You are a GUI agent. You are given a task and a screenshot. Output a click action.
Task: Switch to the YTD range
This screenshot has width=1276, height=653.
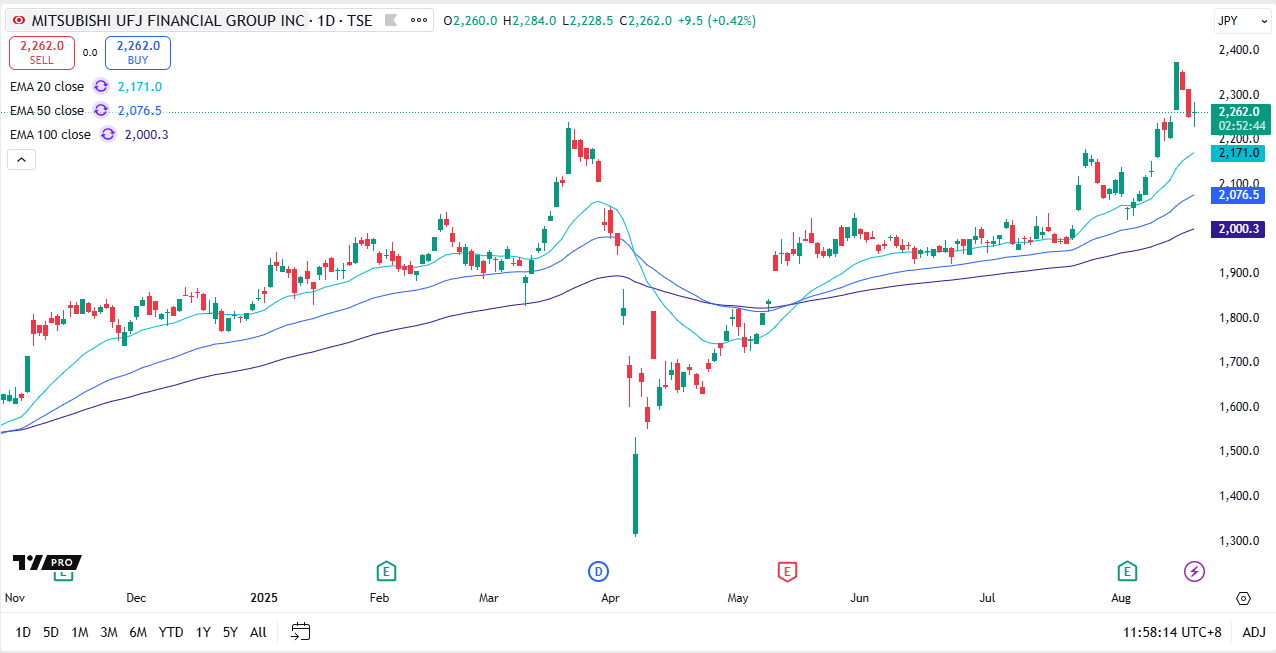tap(171, 632)
